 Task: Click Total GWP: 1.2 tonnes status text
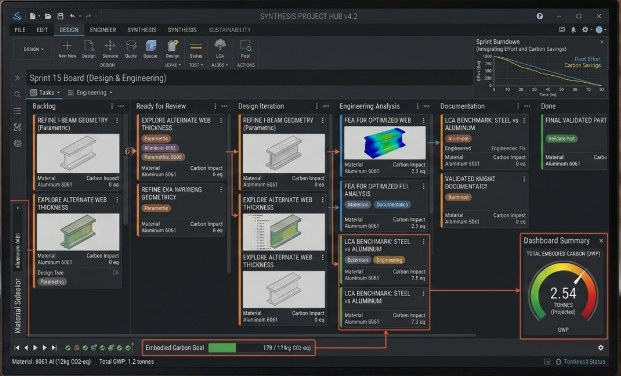(x=126, y=362)
